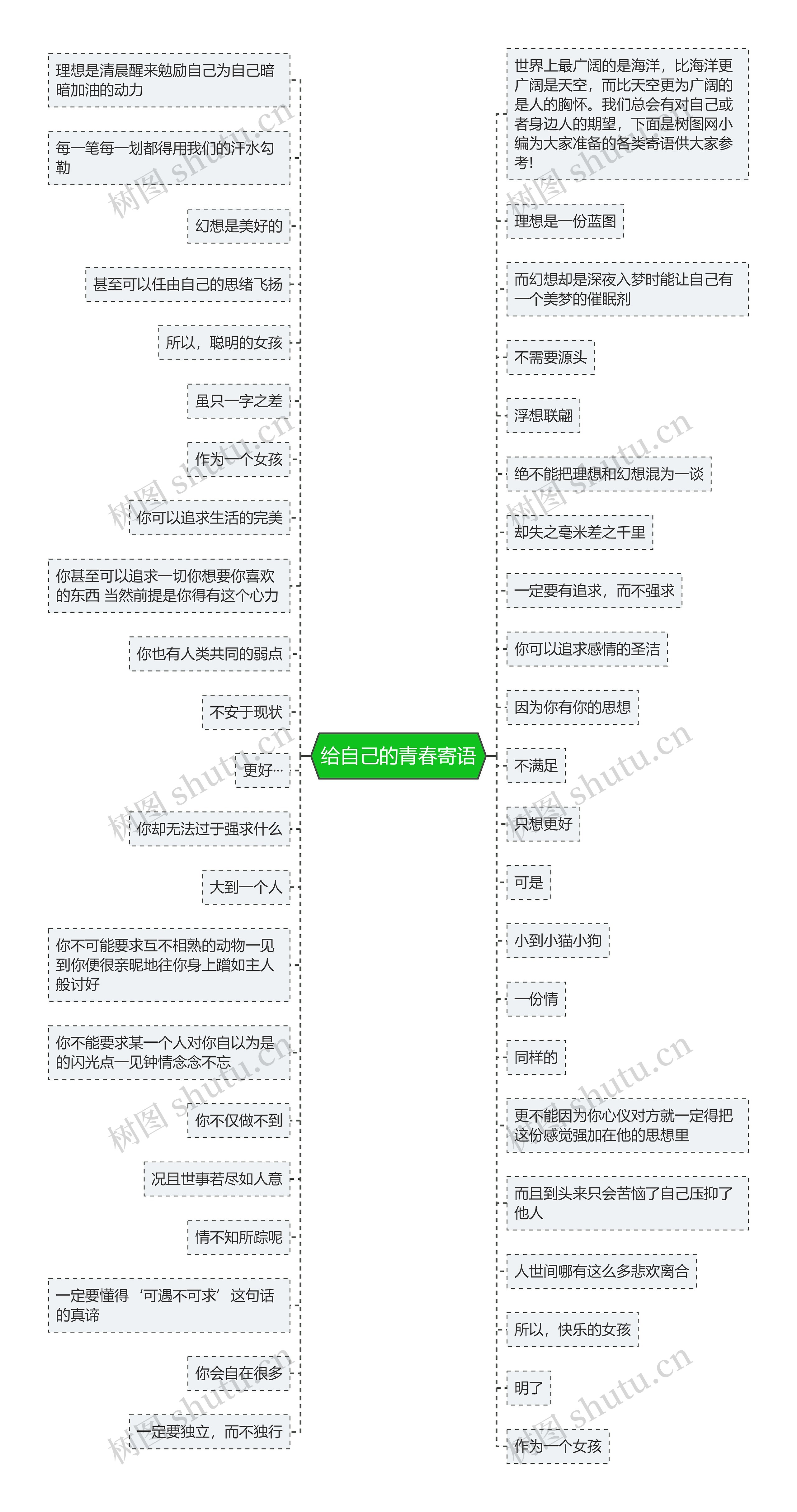The image size is (797, 1512).
Task: Click the 更好… central branch node
Action: (253, 762)
